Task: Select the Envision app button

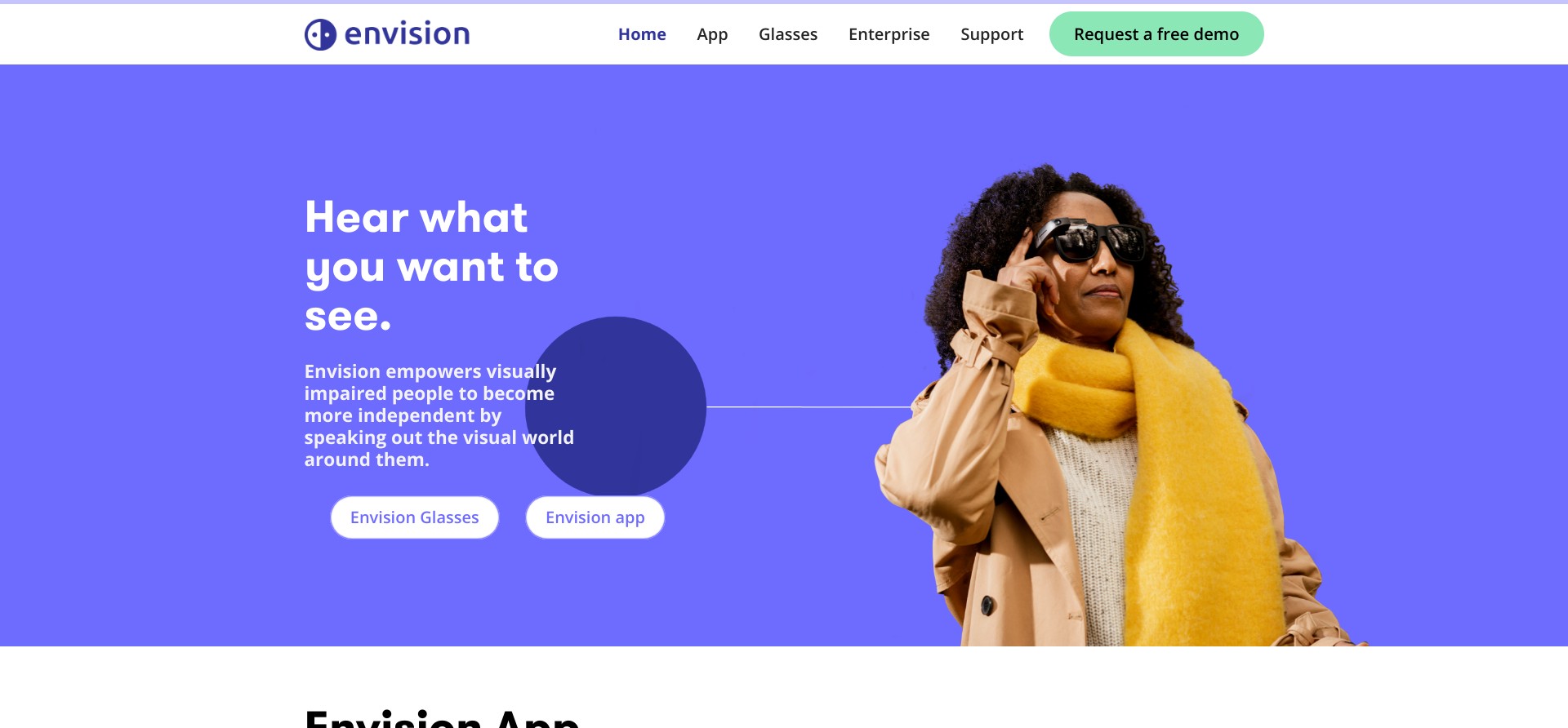Action: [x=595, y=517]
